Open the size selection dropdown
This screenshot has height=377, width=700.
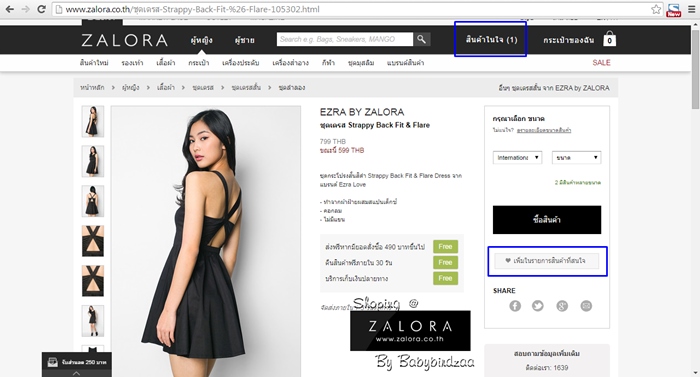(576, 158)
